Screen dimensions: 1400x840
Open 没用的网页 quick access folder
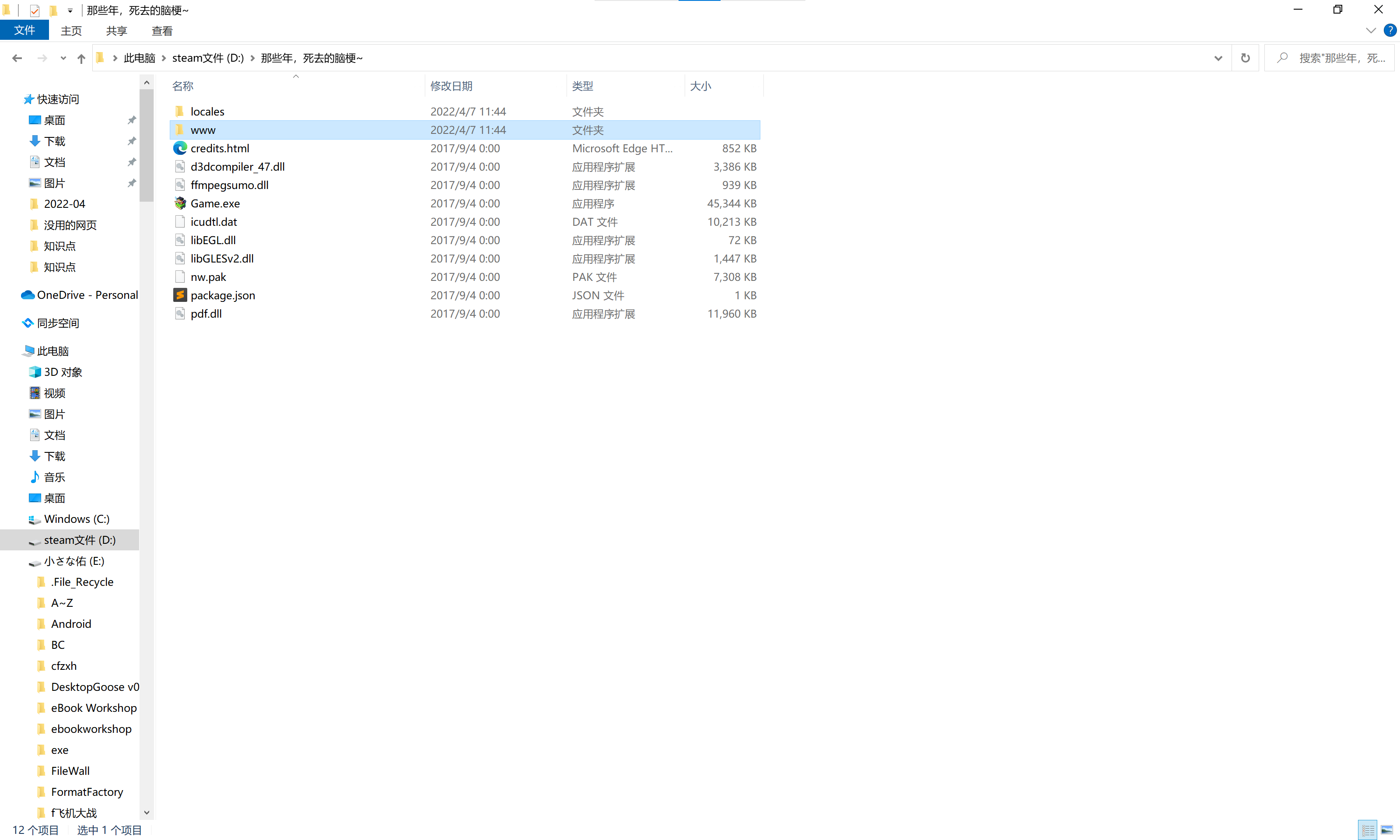pos(63,225)
